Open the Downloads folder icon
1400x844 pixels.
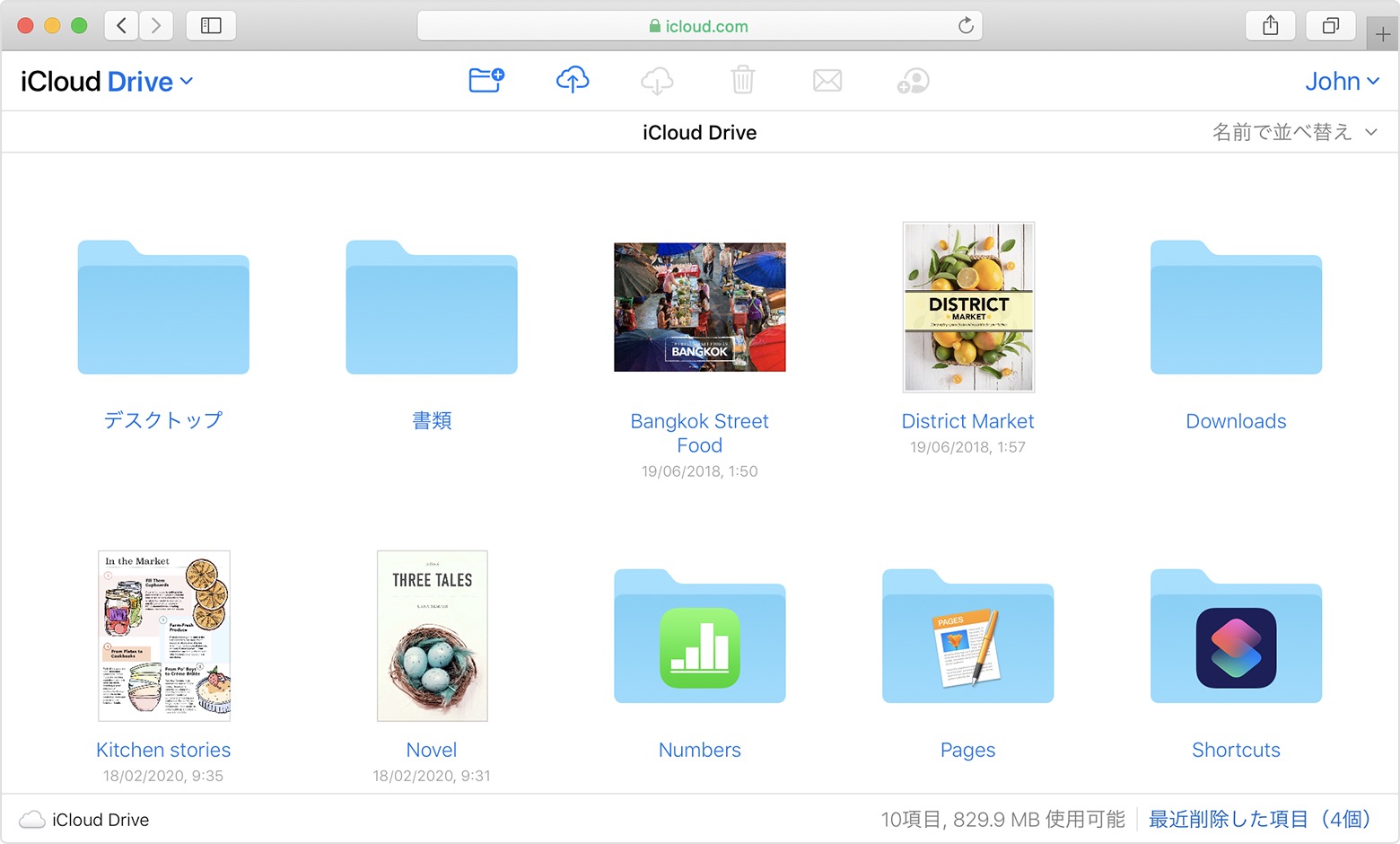1236,307
